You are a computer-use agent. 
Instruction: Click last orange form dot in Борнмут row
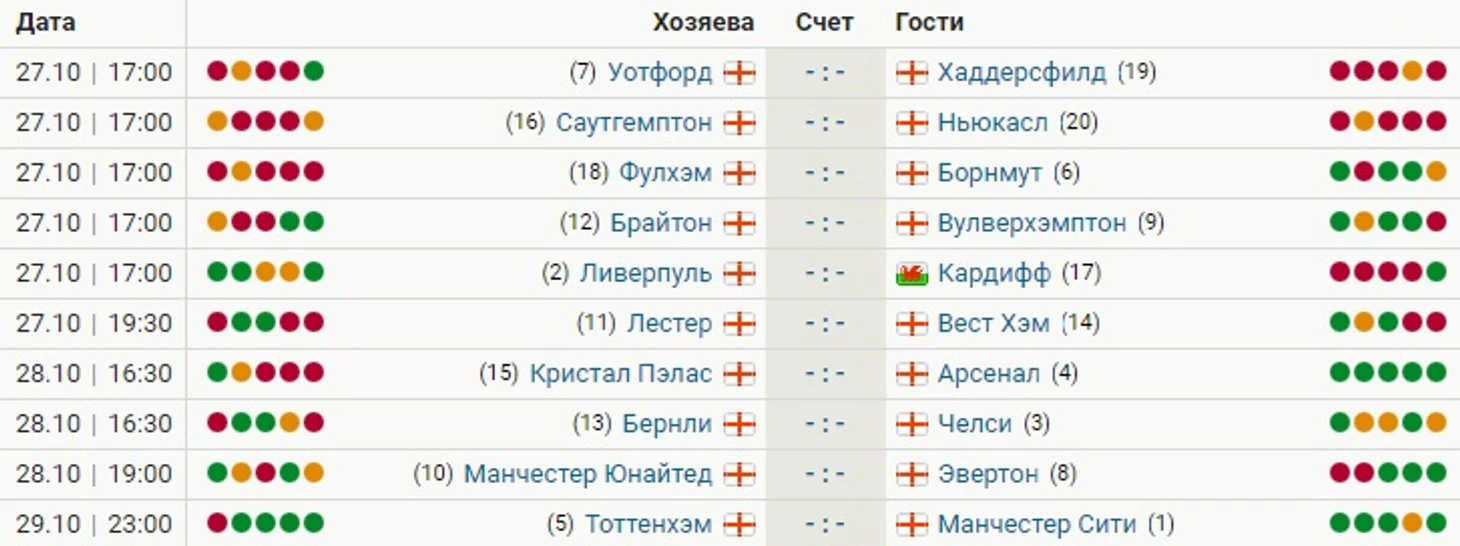[1436, 172]
